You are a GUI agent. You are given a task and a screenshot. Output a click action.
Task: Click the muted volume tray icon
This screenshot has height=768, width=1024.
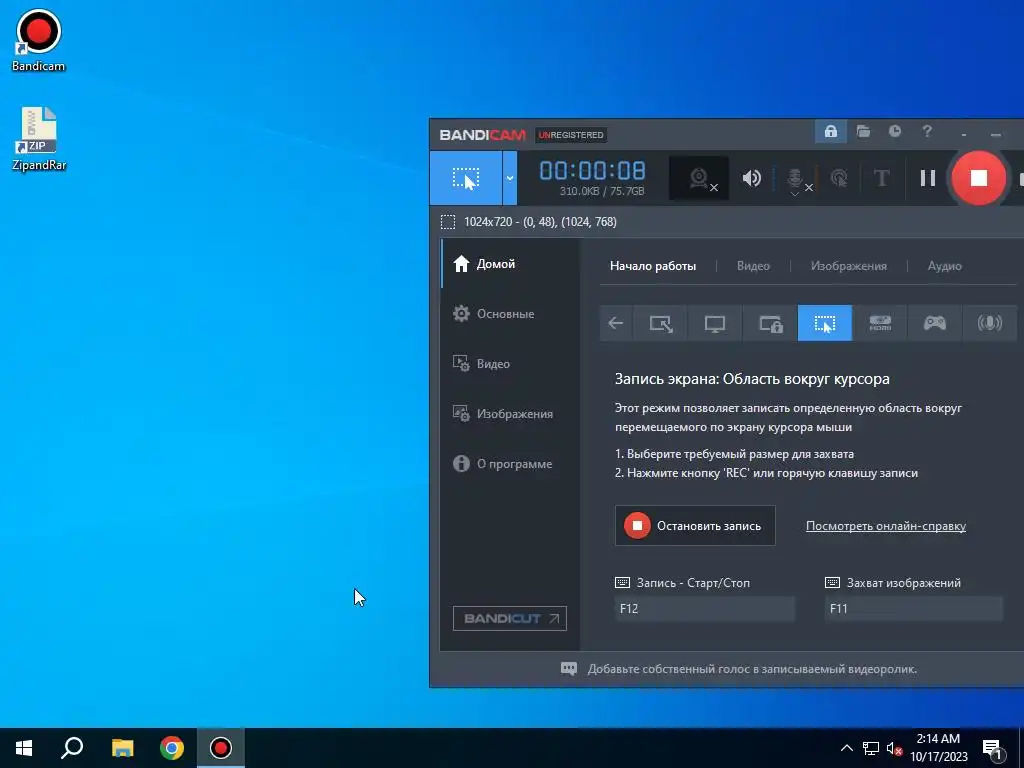(895, 748)
